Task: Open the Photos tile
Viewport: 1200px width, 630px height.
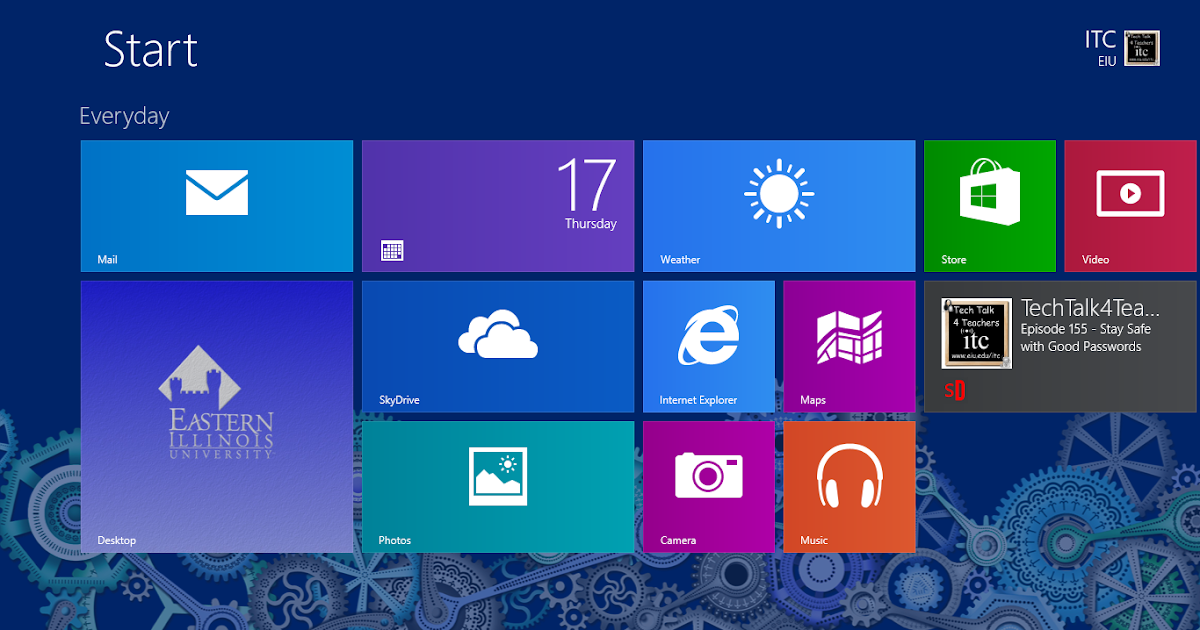Action: click(498, 487)
